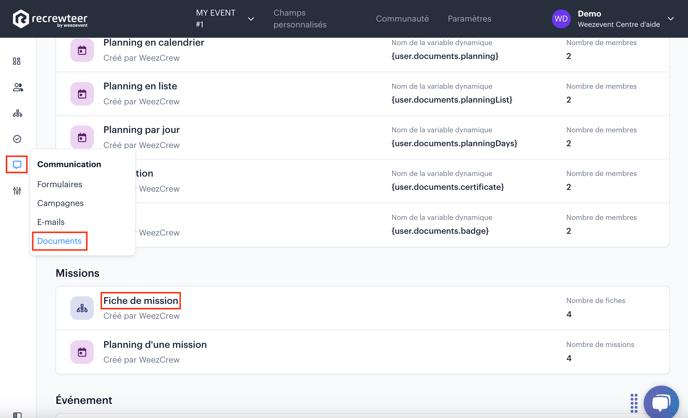Open the chat support bubble
The image size is (688, 418).
pyautogui.click(x=661, y=402)
